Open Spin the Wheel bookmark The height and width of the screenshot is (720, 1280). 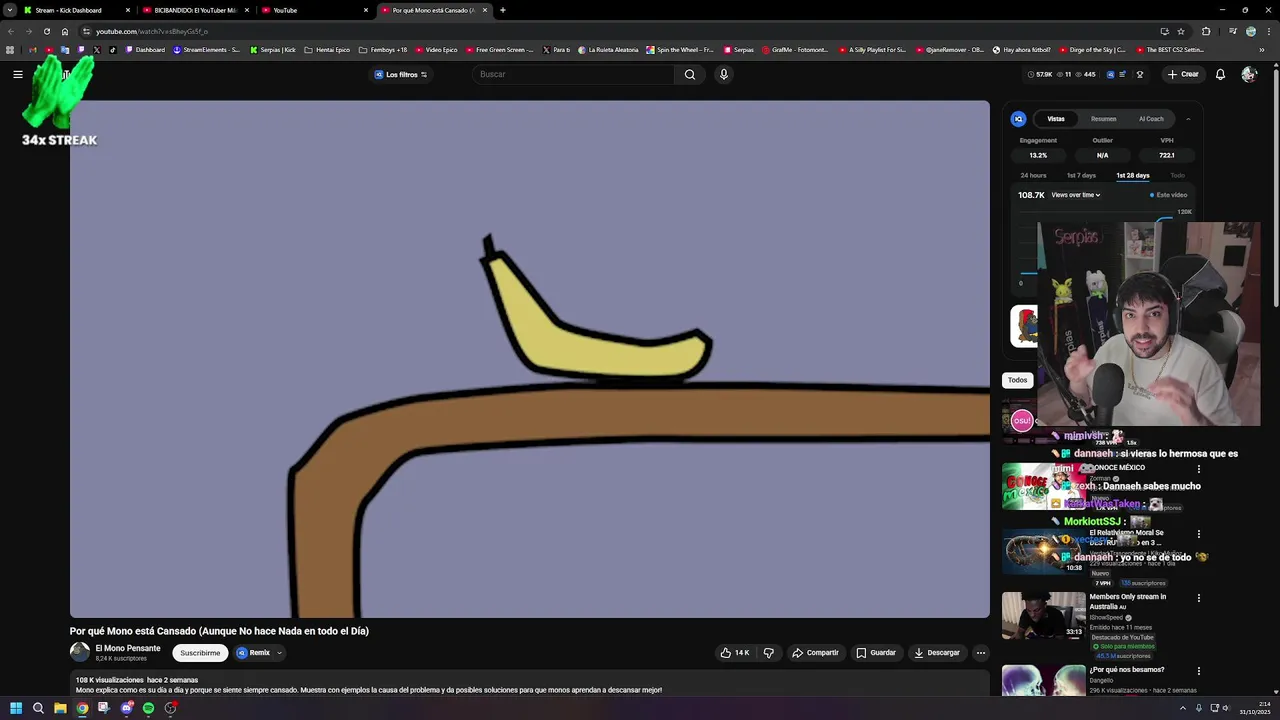(x=680, y=50)
